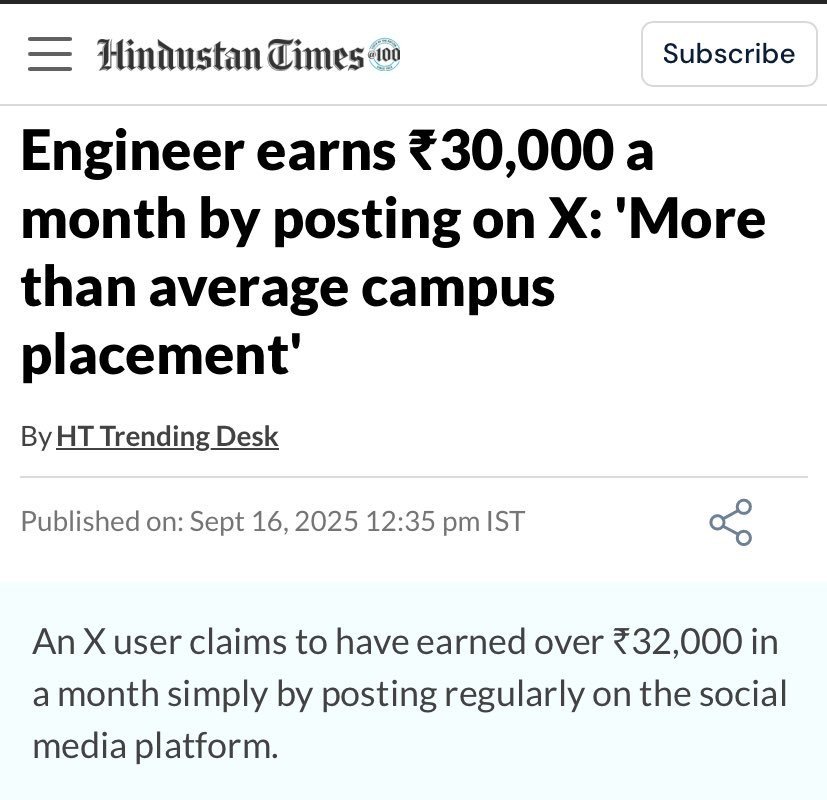Click the word 'Times' in the masthead

point(316,55)
